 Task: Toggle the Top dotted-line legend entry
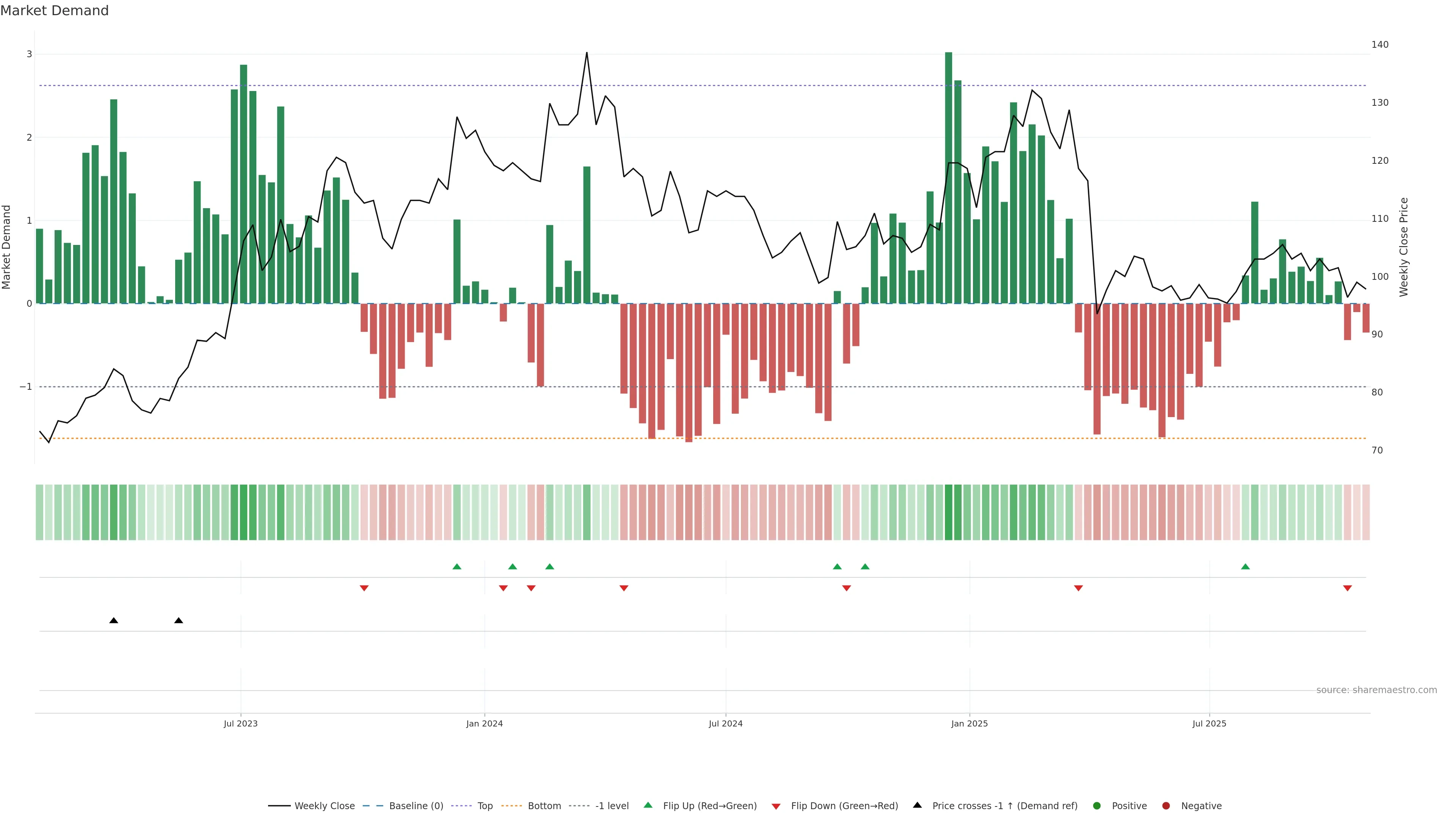pyautogui.click(x=485, y=805)
